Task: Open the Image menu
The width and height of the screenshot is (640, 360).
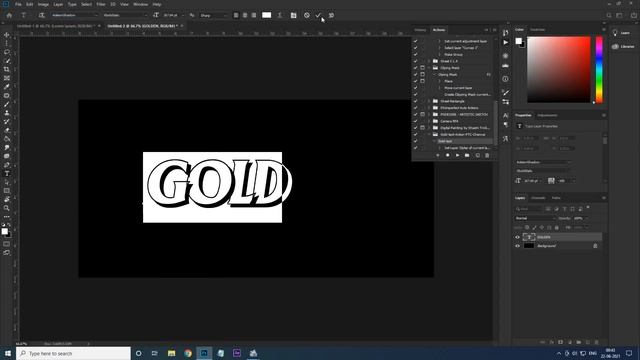Action: pos(43,4)
